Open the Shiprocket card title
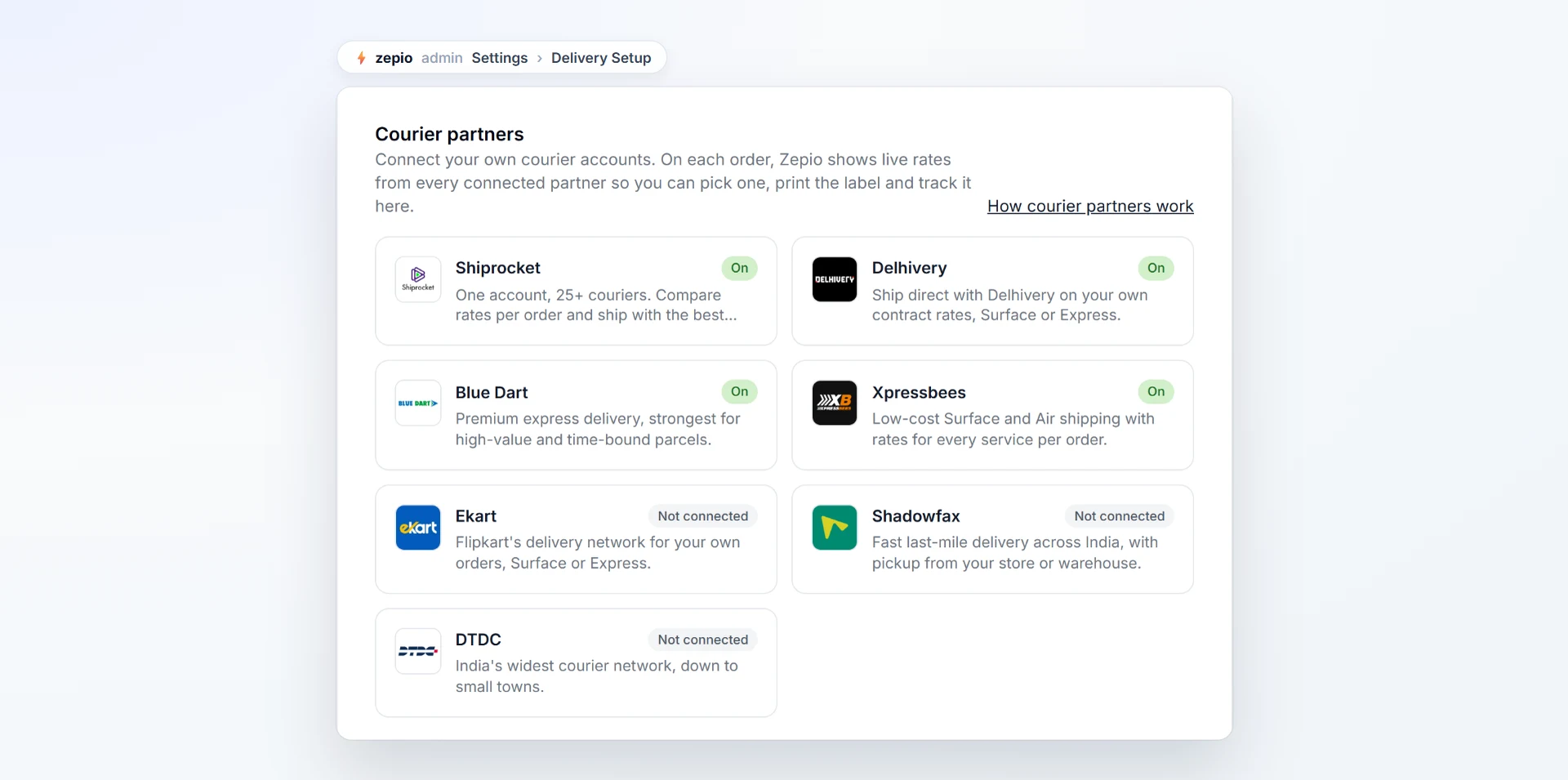Viewport: 1568px width, 780px height. point(498,268)
